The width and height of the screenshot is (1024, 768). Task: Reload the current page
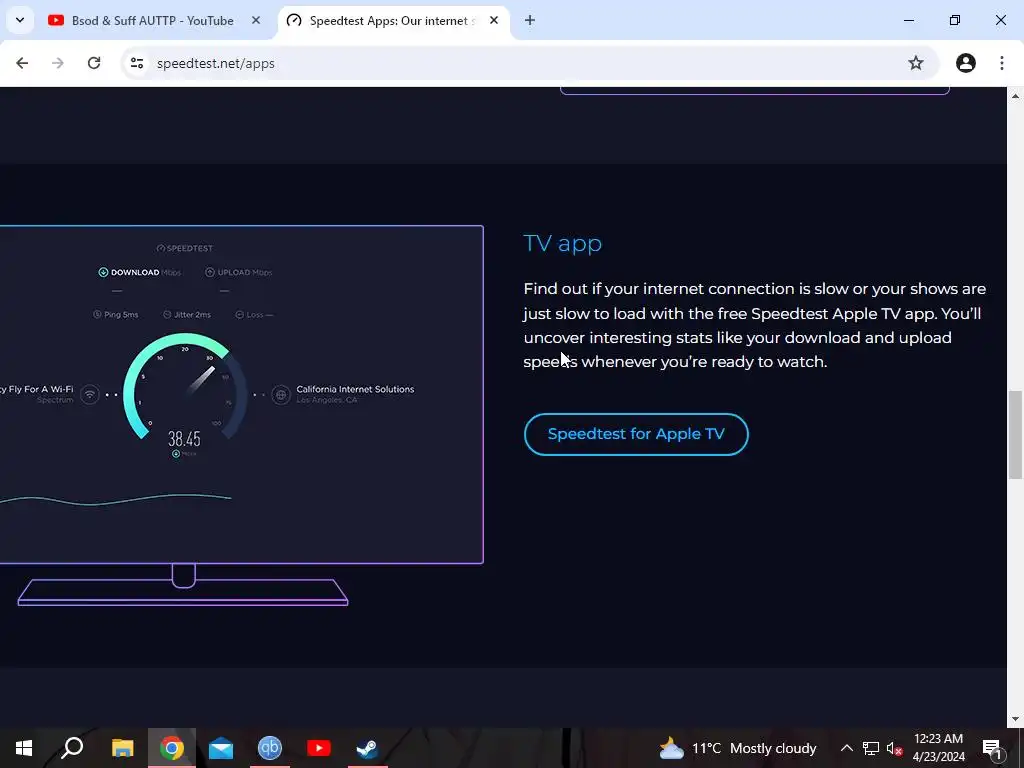coord(94,63)
